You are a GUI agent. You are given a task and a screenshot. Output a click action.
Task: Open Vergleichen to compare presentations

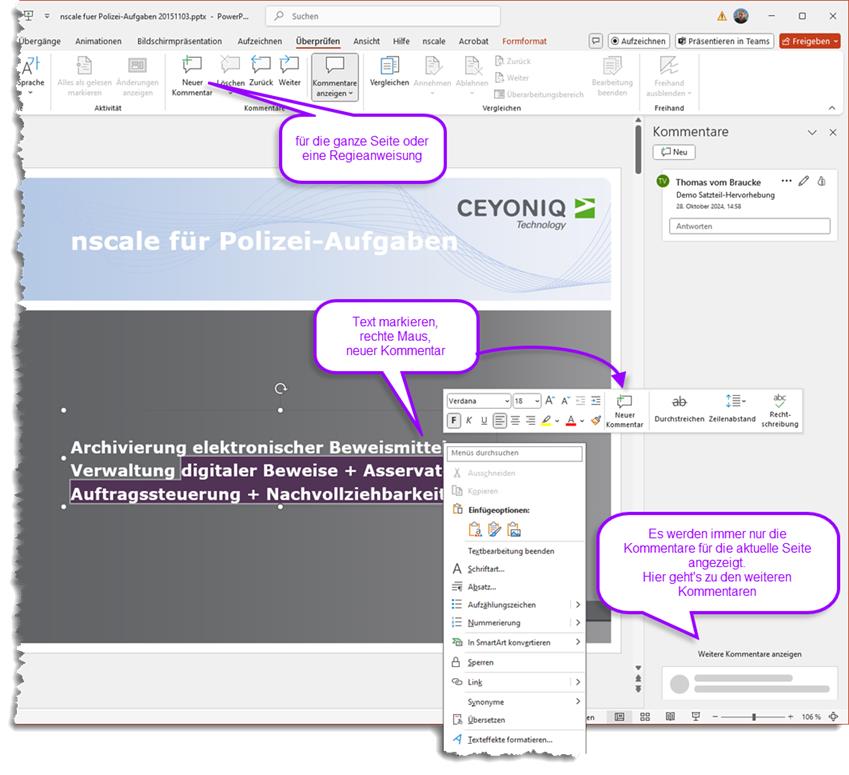pos(389,71)
